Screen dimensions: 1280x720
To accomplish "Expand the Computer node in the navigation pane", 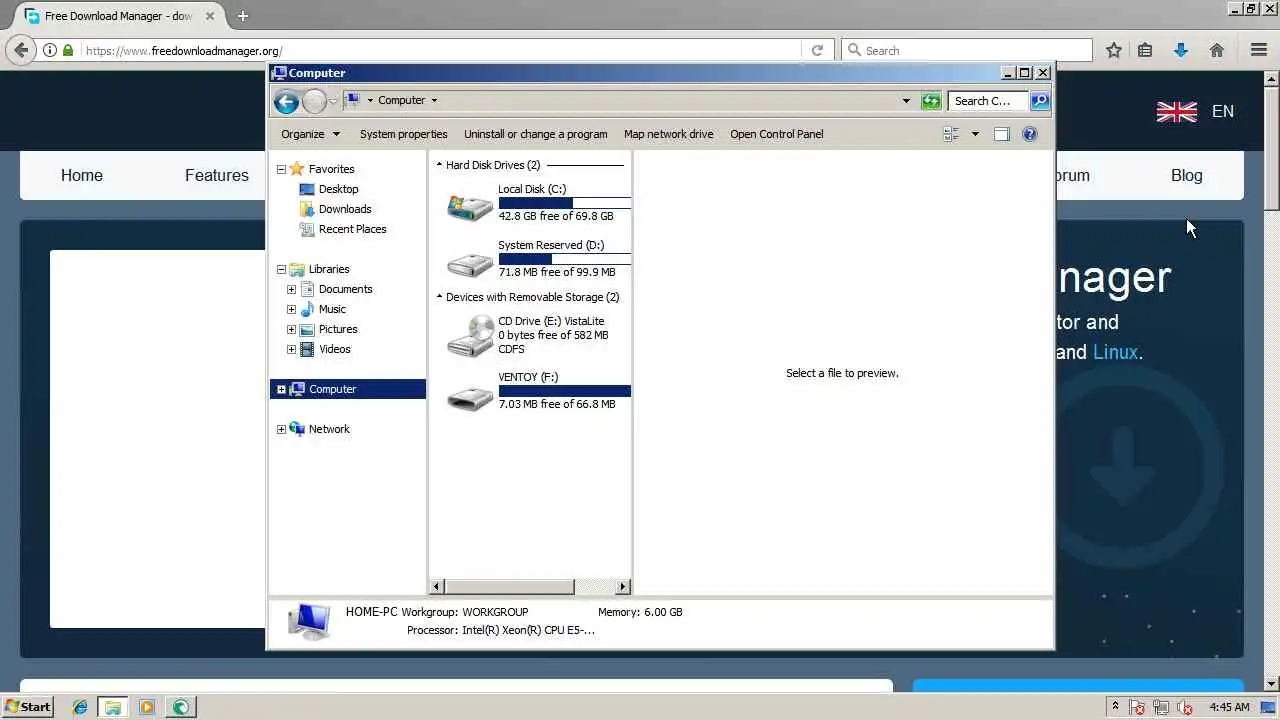I will point(281,389).
